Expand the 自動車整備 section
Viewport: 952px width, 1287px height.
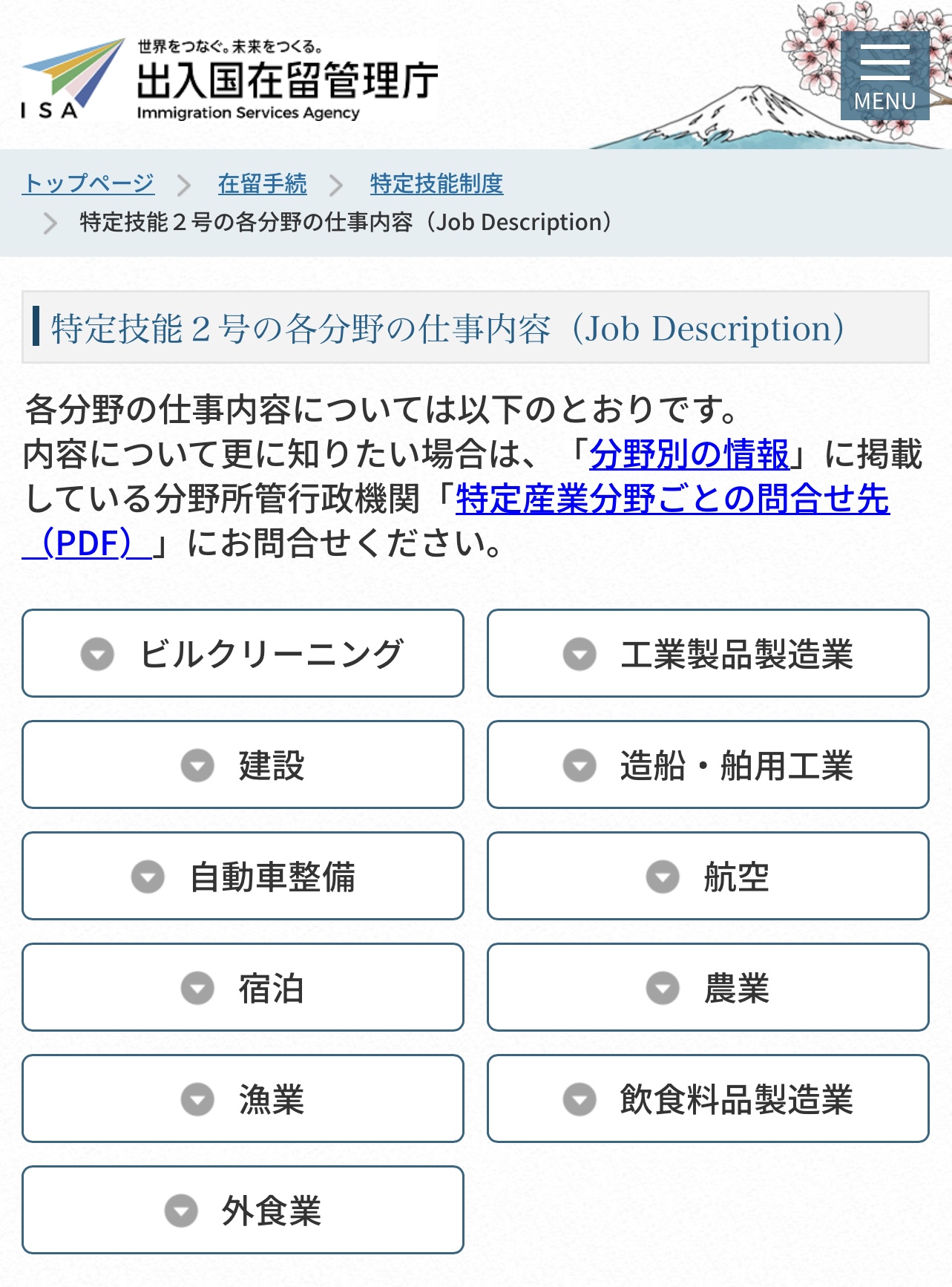243,877
